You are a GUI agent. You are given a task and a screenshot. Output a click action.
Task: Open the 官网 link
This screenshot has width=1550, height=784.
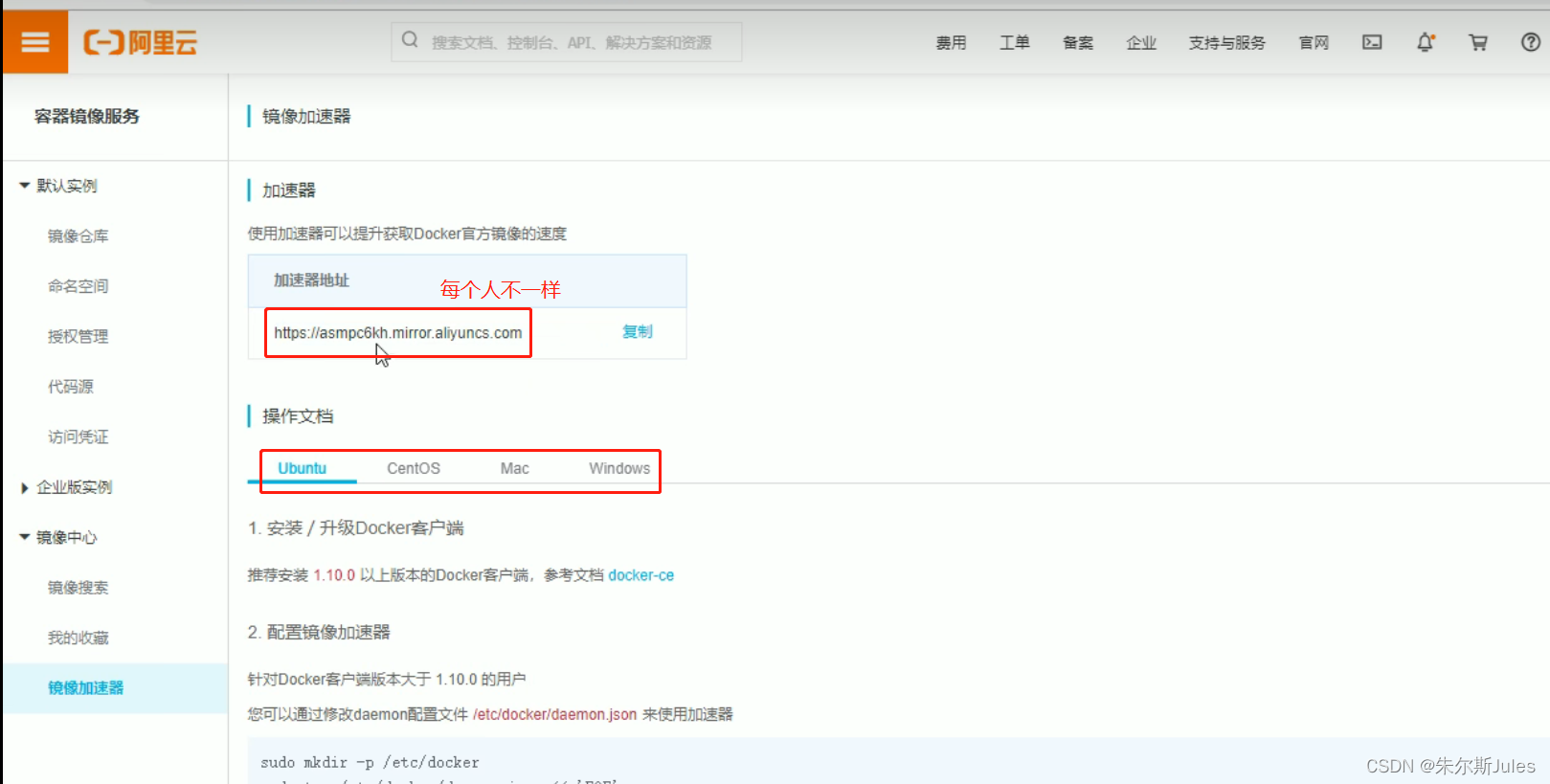1314,42
